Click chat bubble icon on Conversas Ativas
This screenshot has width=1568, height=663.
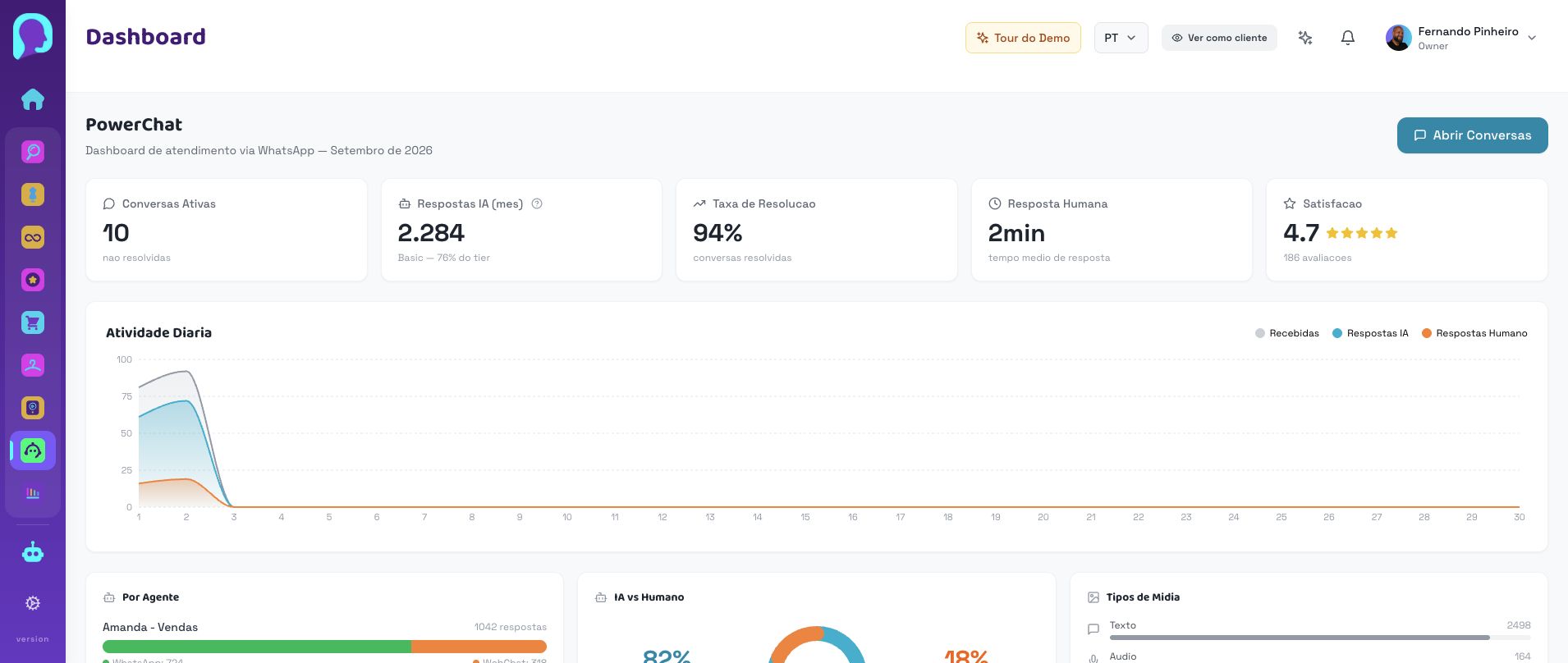(109, 203)
